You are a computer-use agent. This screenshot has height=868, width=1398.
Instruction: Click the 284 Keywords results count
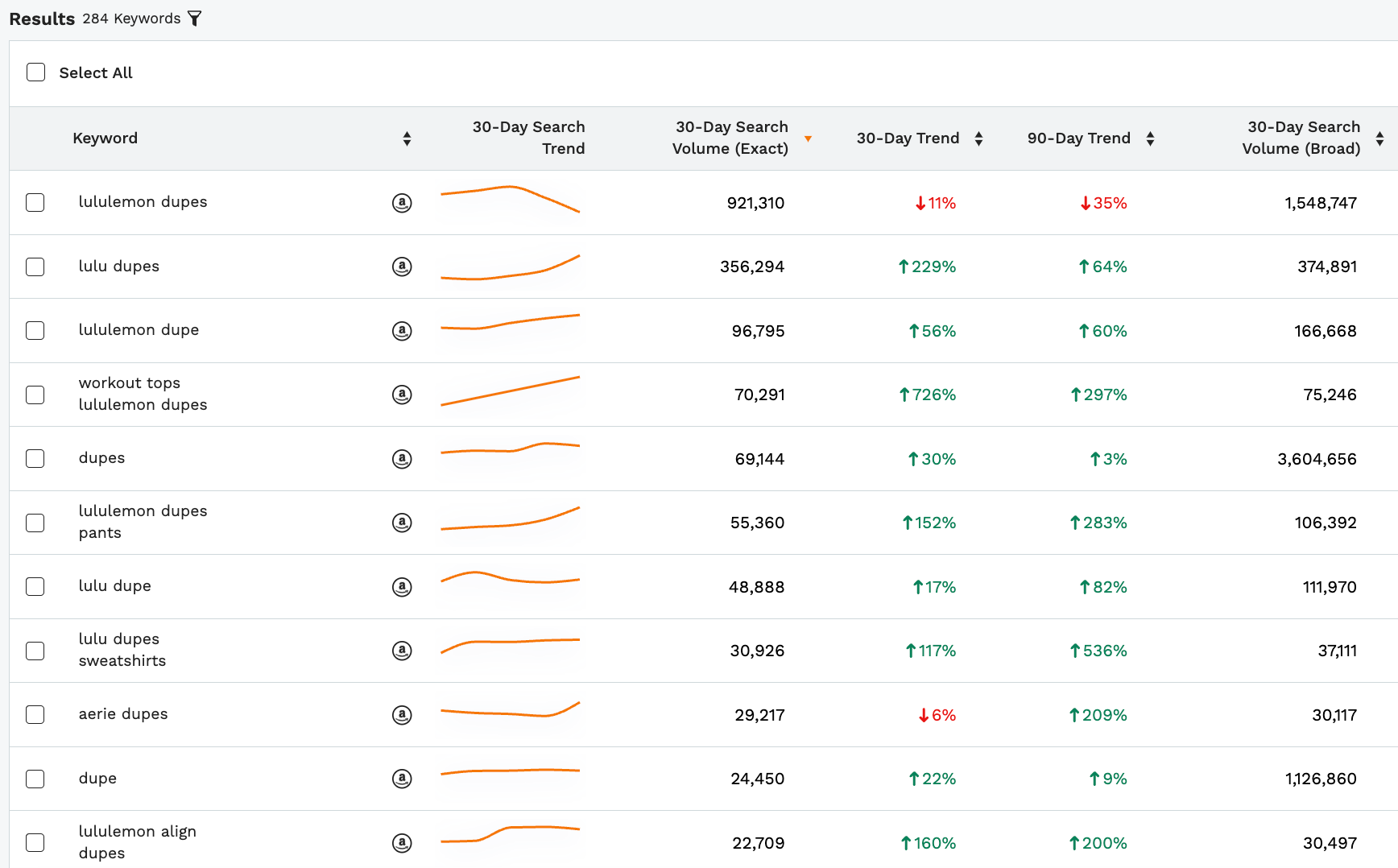pyautogui.click(x=131, y=19)
